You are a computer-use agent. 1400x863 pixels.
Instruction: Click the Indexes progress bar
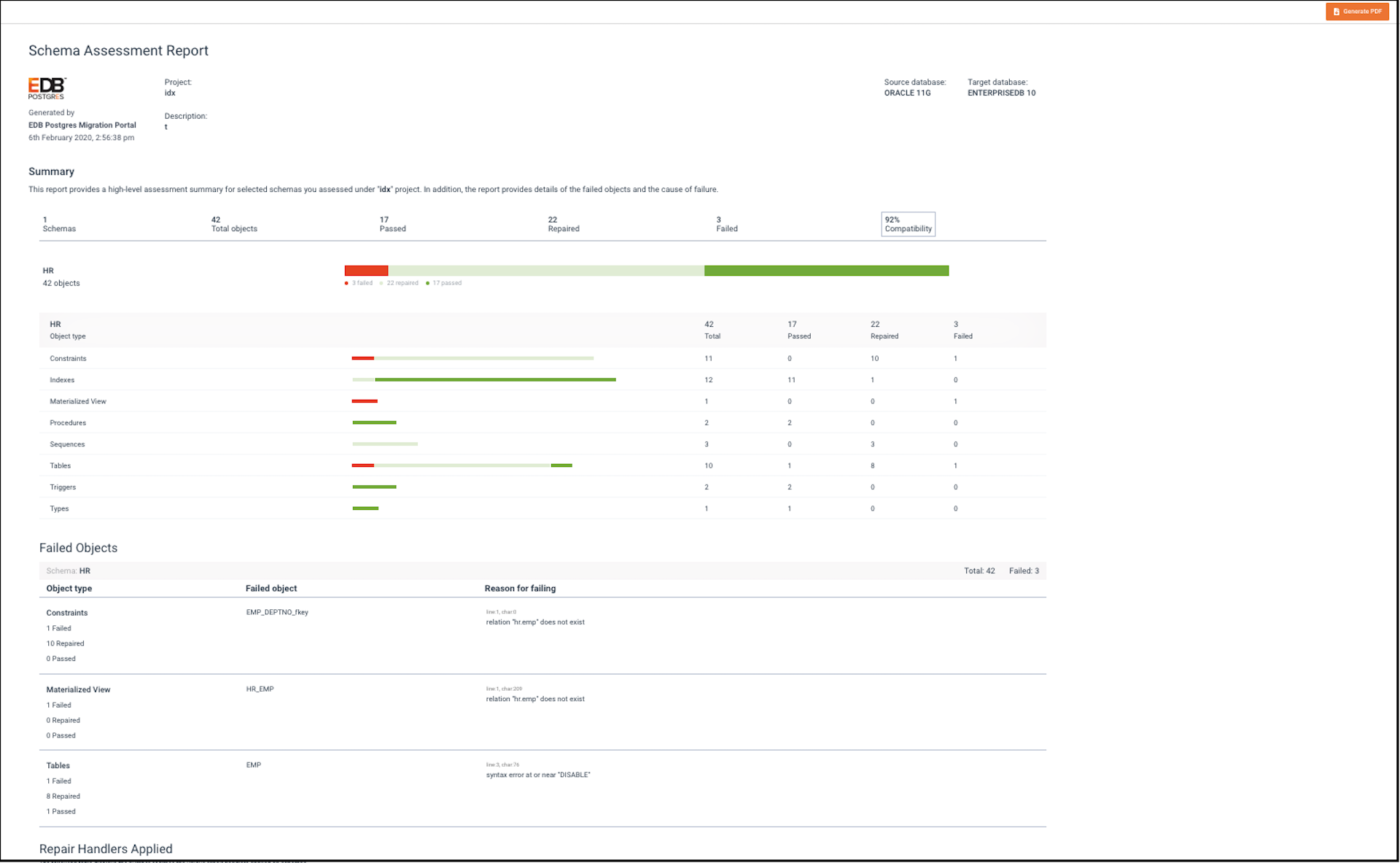coord(484,380)
